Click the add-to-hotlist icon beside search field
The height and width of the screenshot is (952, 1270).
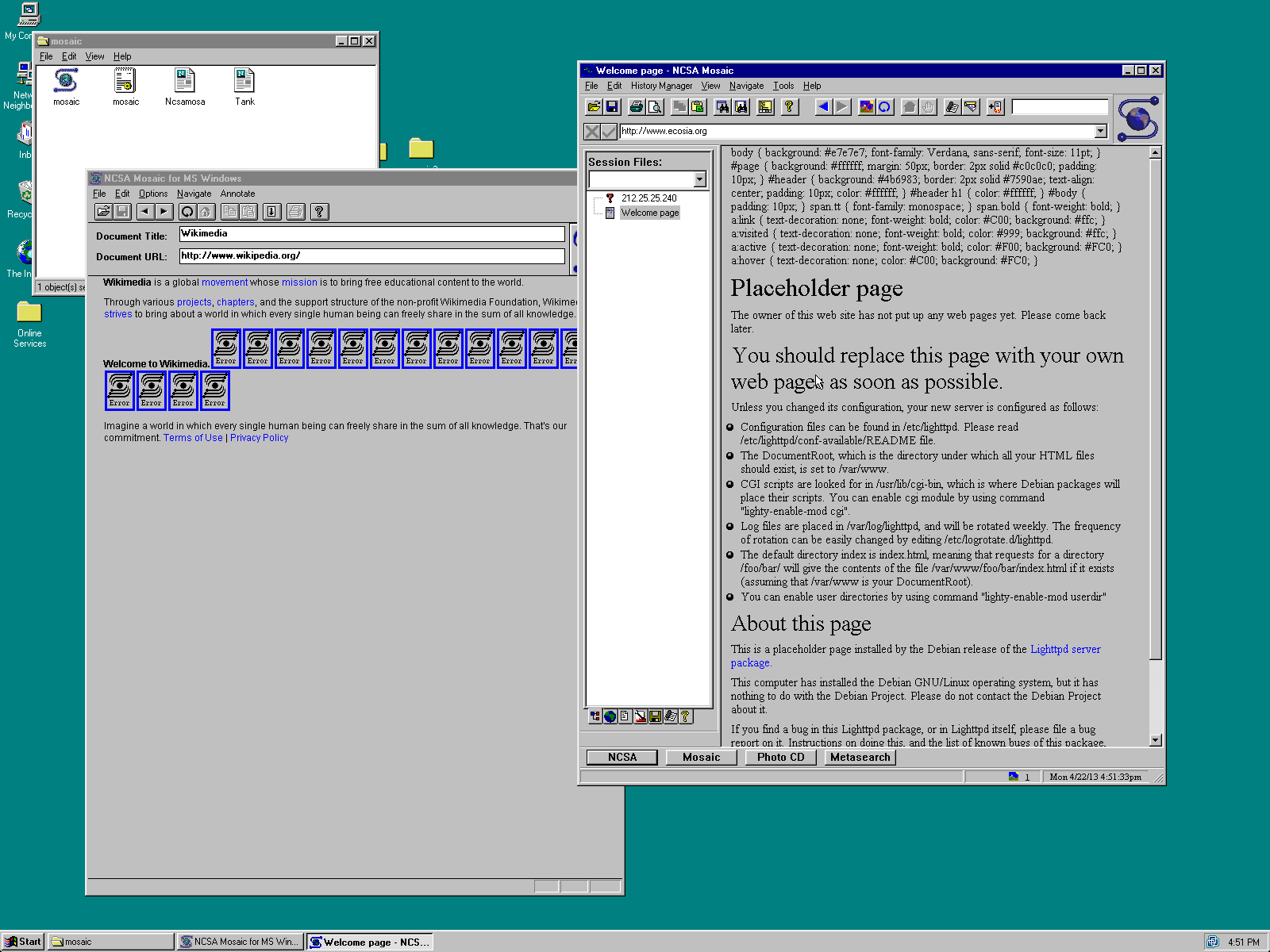(995, 106)
